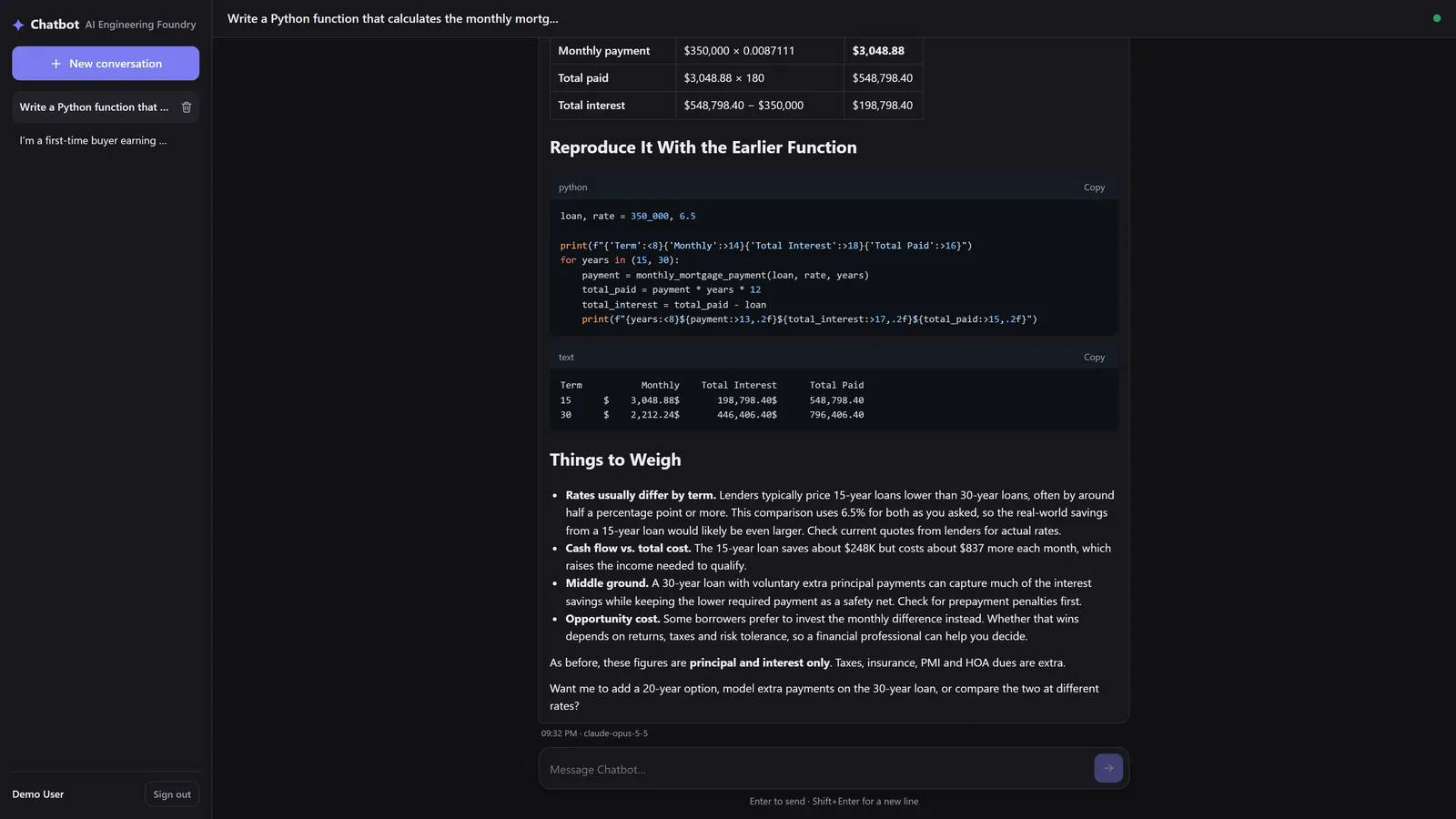Click the Chatbot sparkle logo icon
This screenshot has width=1456, height=819.
click(x=18, y=25)
